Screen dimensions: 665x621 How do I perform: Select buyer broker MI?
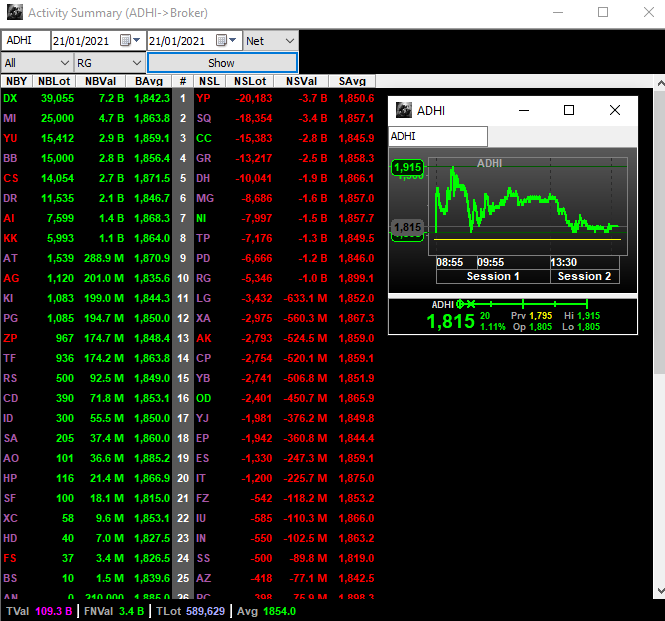[10, 118]
